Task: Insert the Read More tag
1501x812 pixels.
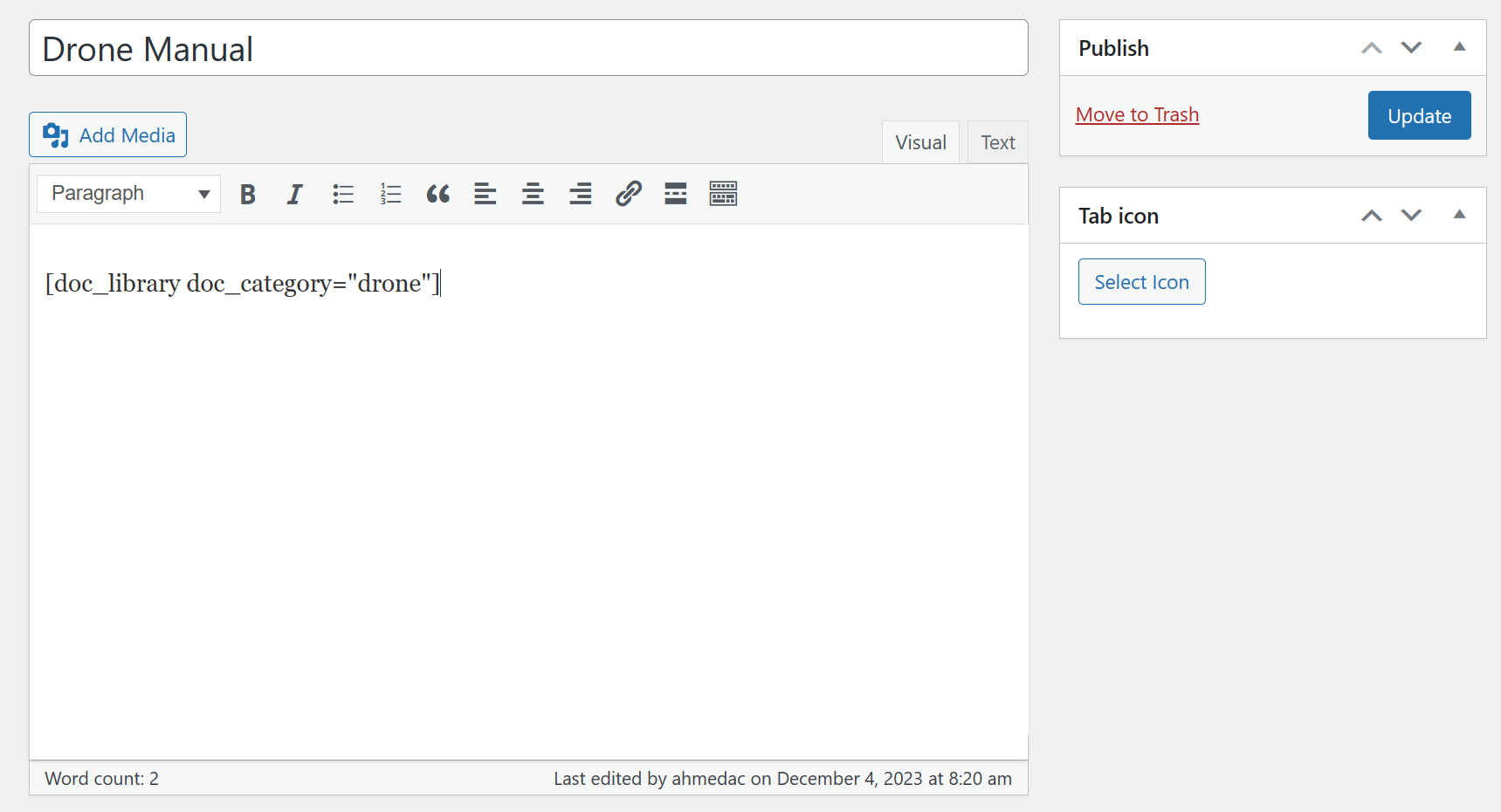Action: pyautogui.click(x=675, y=194)
